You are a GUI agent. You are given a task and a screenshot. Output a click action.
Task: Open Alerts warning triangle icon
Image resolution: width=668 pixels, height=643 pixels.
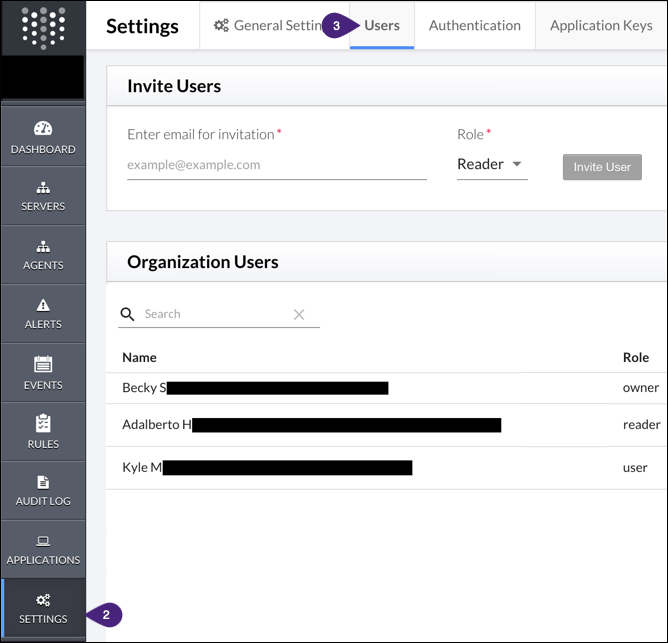(x=43, y=305)
